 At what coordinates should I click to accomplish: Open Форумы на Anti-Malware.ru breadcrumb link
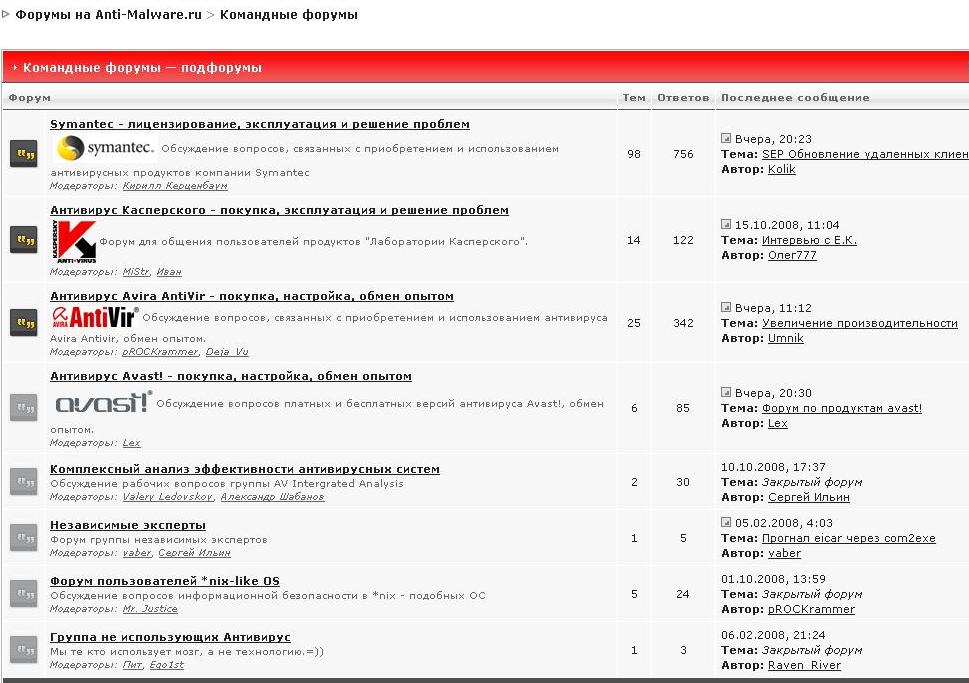[x=108, y=14]
